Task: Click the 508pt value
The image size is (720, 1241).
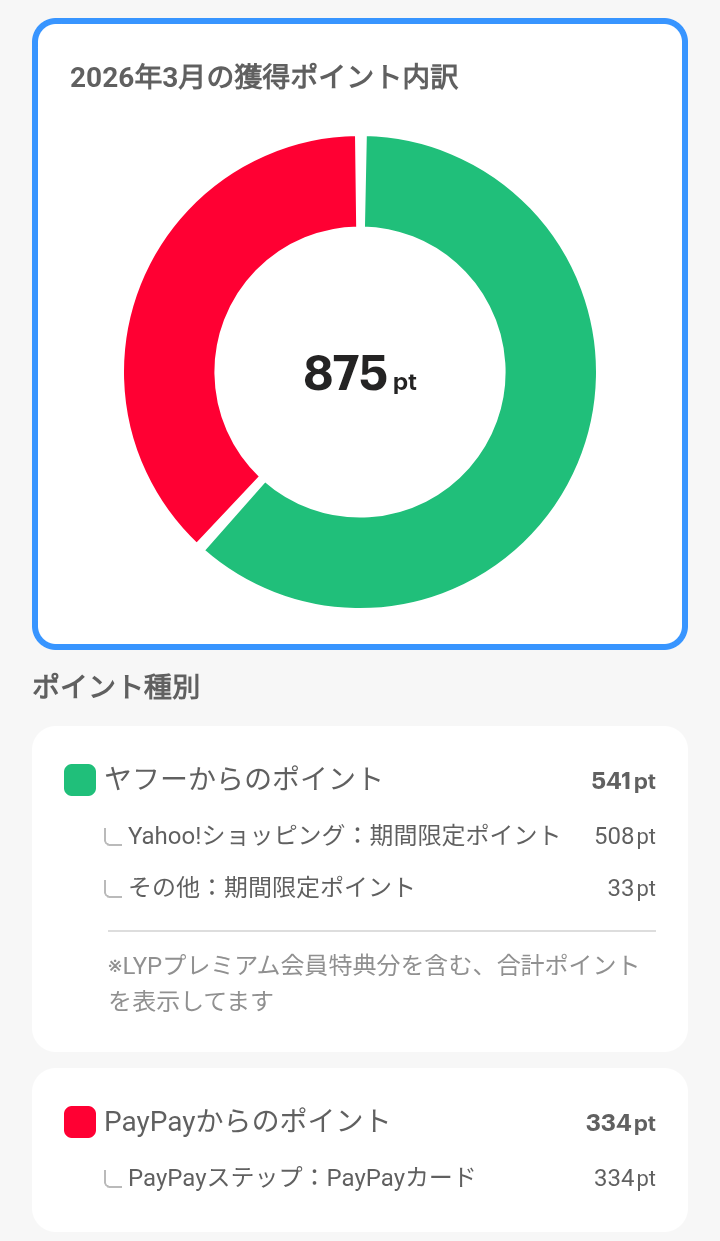Action: 625,836
